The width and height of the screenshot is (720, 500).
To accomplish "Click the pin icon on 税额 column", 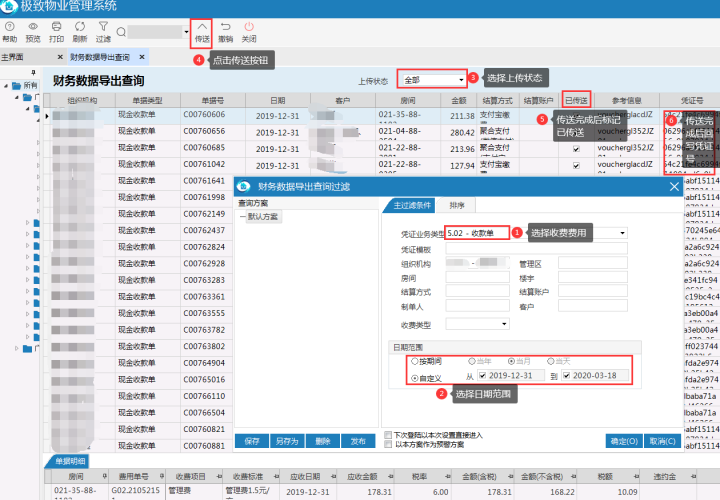I will click(x=636, y=476).
